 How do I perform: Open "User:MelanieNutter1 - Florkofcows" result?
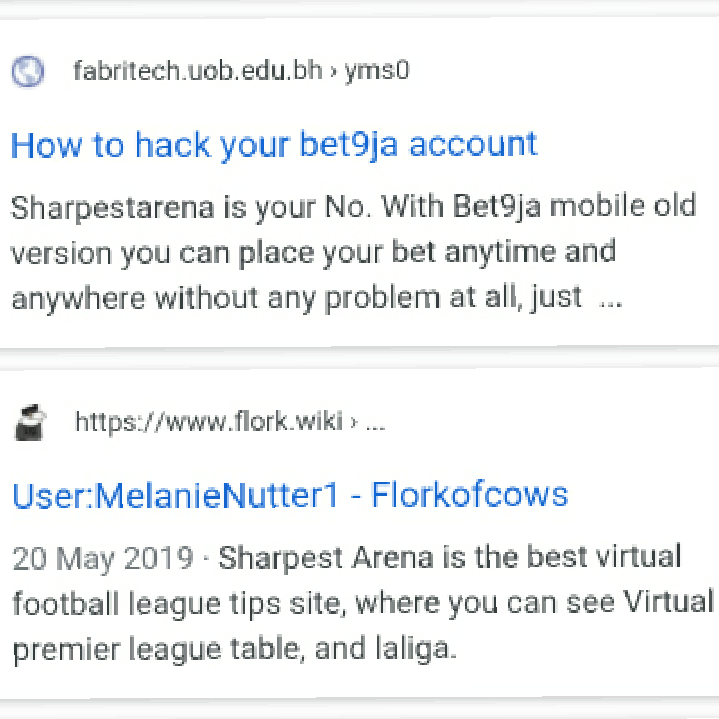click(290, 495)
